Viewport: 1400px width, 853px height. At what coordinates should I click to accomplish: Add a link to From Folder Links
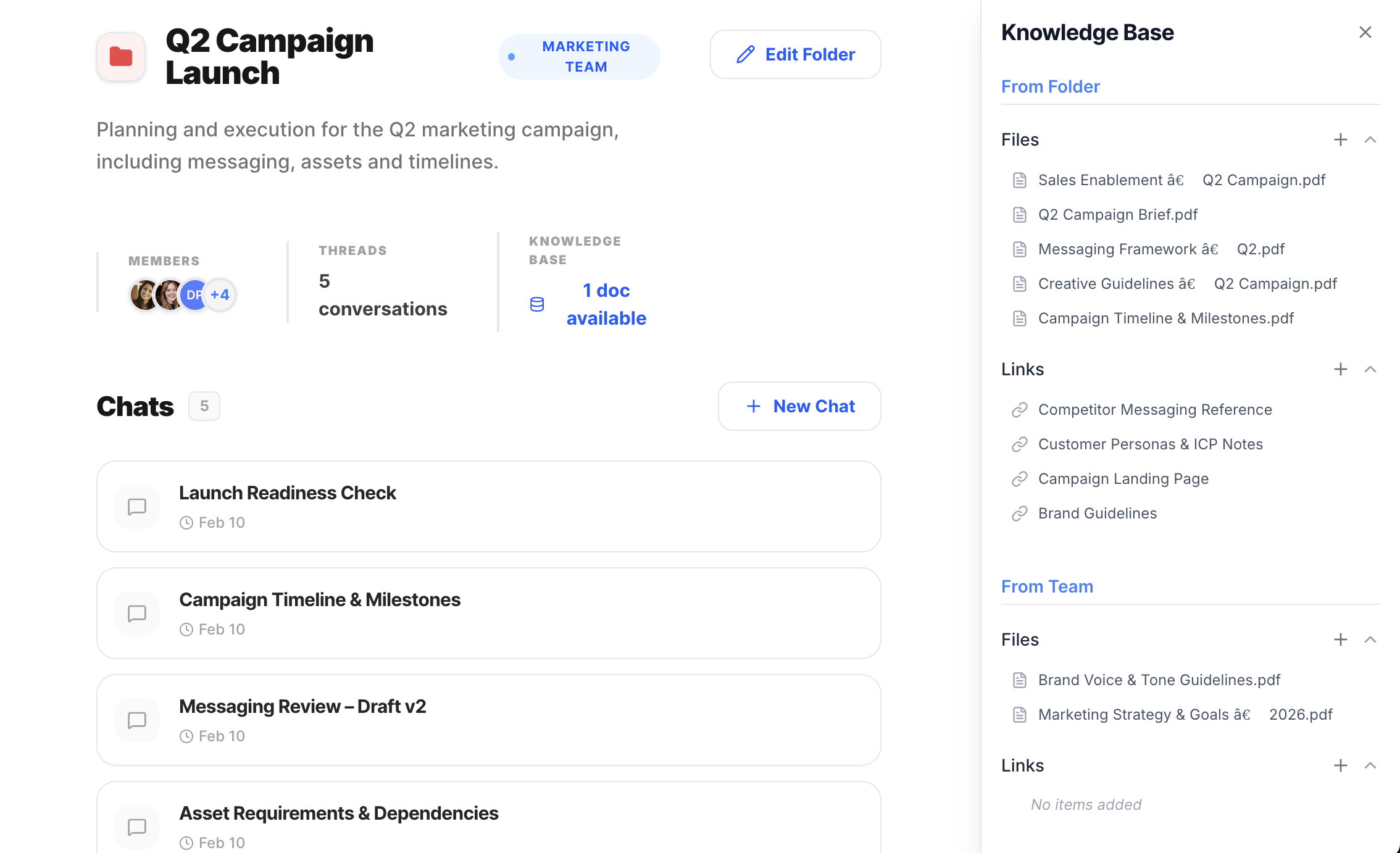tap(1340, 370)
